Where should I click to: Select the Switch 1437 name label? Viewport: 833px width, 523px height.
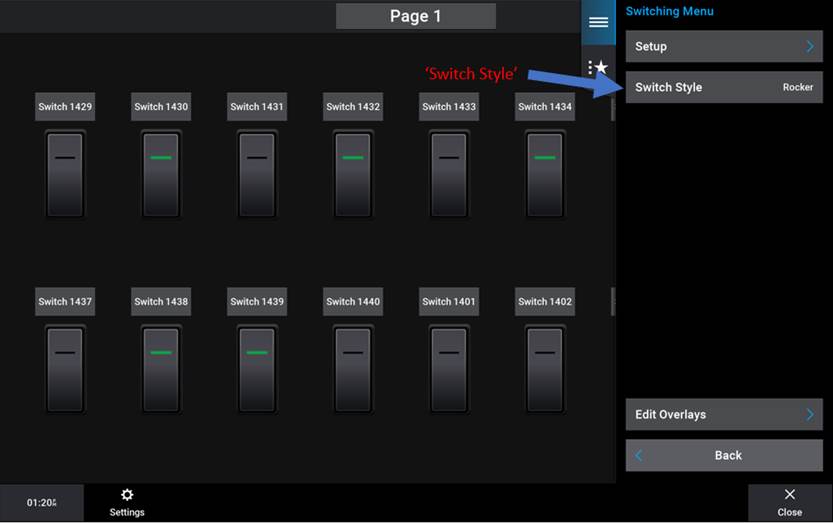tap(65, 301)
